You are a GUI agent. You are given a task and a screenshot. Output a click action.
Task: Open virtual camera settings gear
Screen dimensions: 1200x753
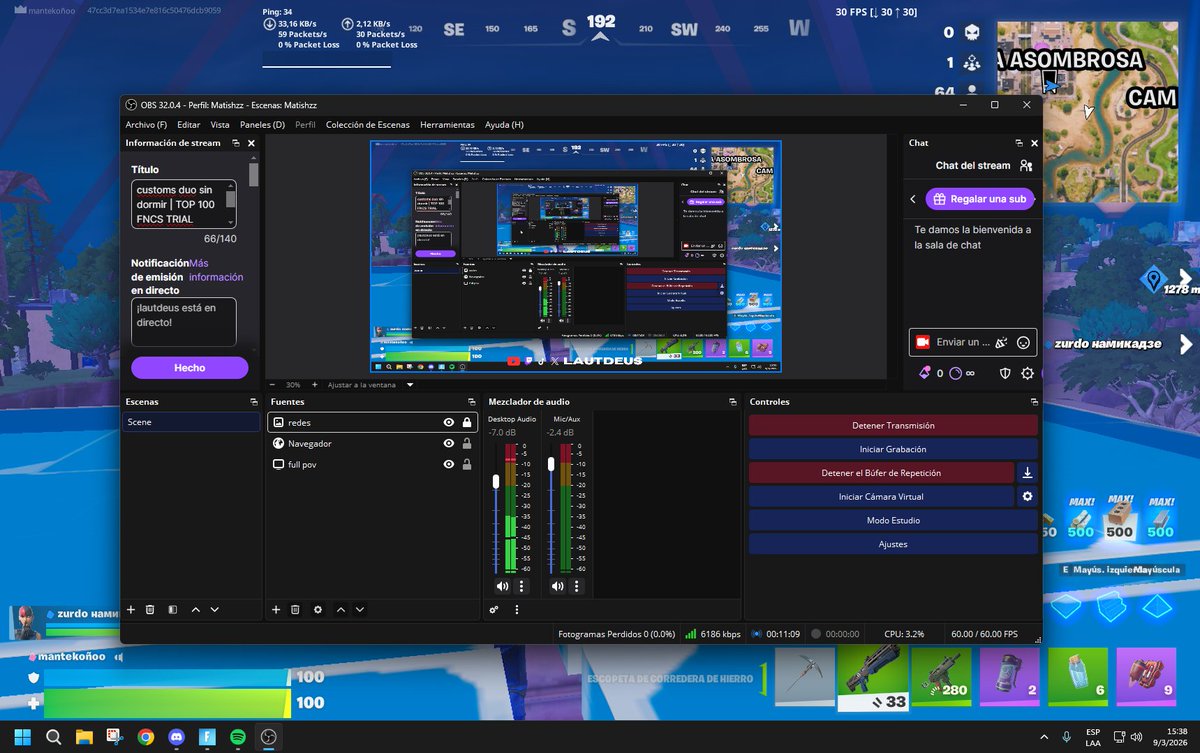1027,496
